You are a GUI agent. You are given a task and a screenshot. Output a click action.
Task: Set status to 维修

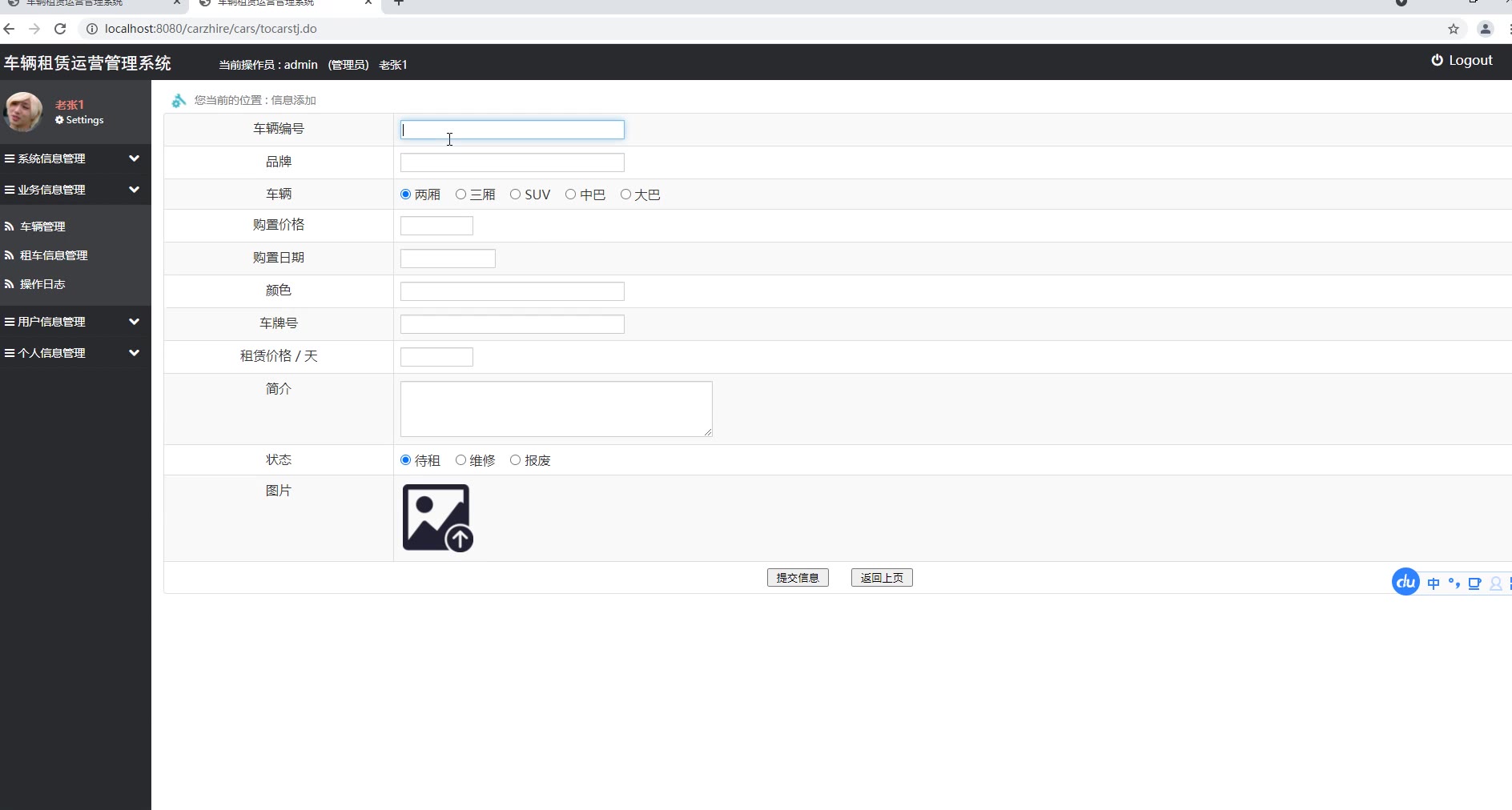(460, 460)
